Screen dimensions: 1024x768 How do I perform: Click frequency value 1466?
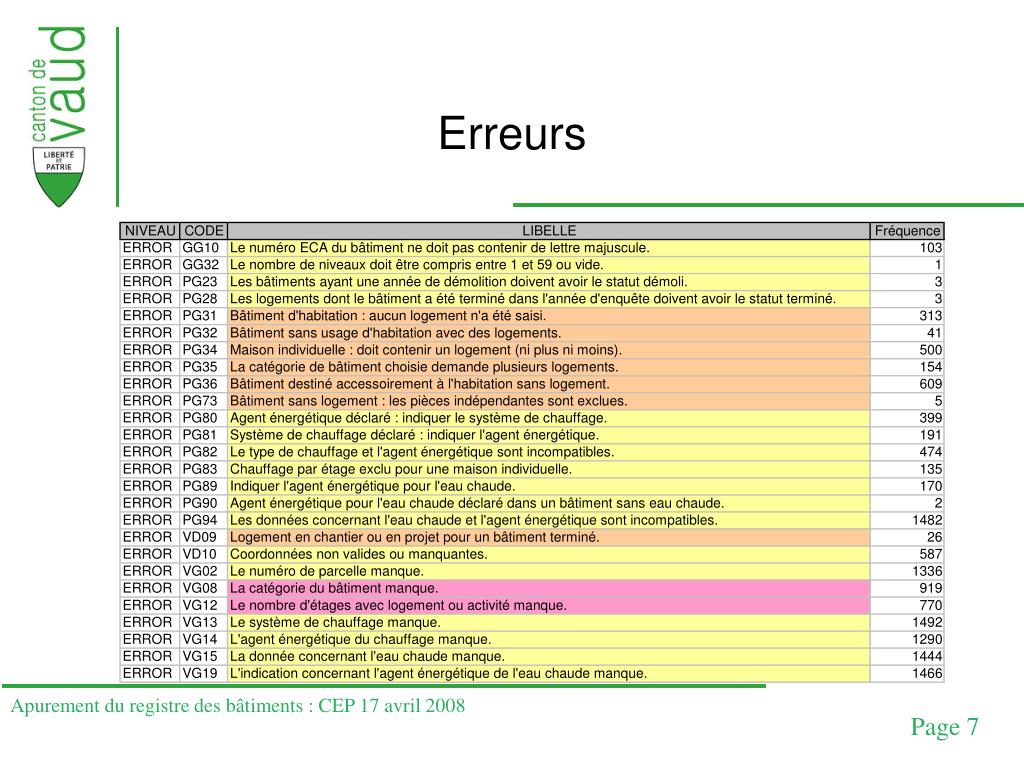coord(927,673)
